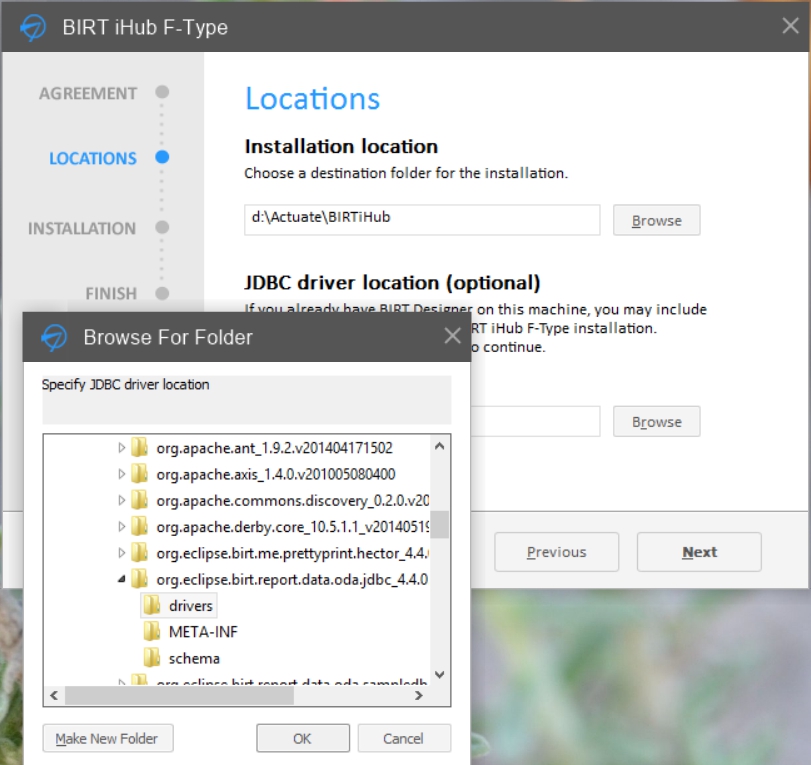Click folder icon of prettyprint.hector entry
Viewport: 811px width, 765px height.
(140, 553)
